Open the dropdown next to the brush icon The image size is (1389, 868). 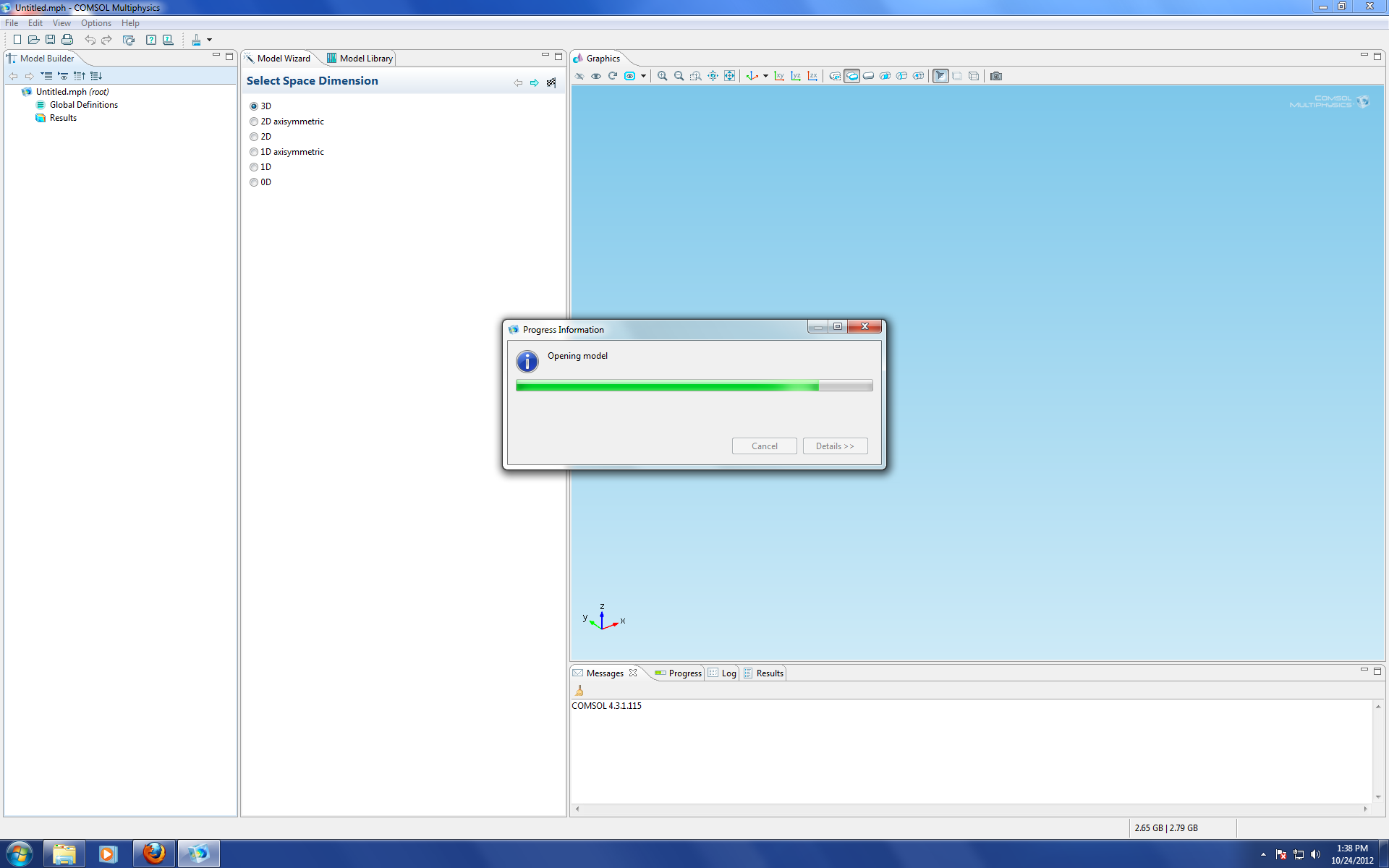click(x=210, y=40)
